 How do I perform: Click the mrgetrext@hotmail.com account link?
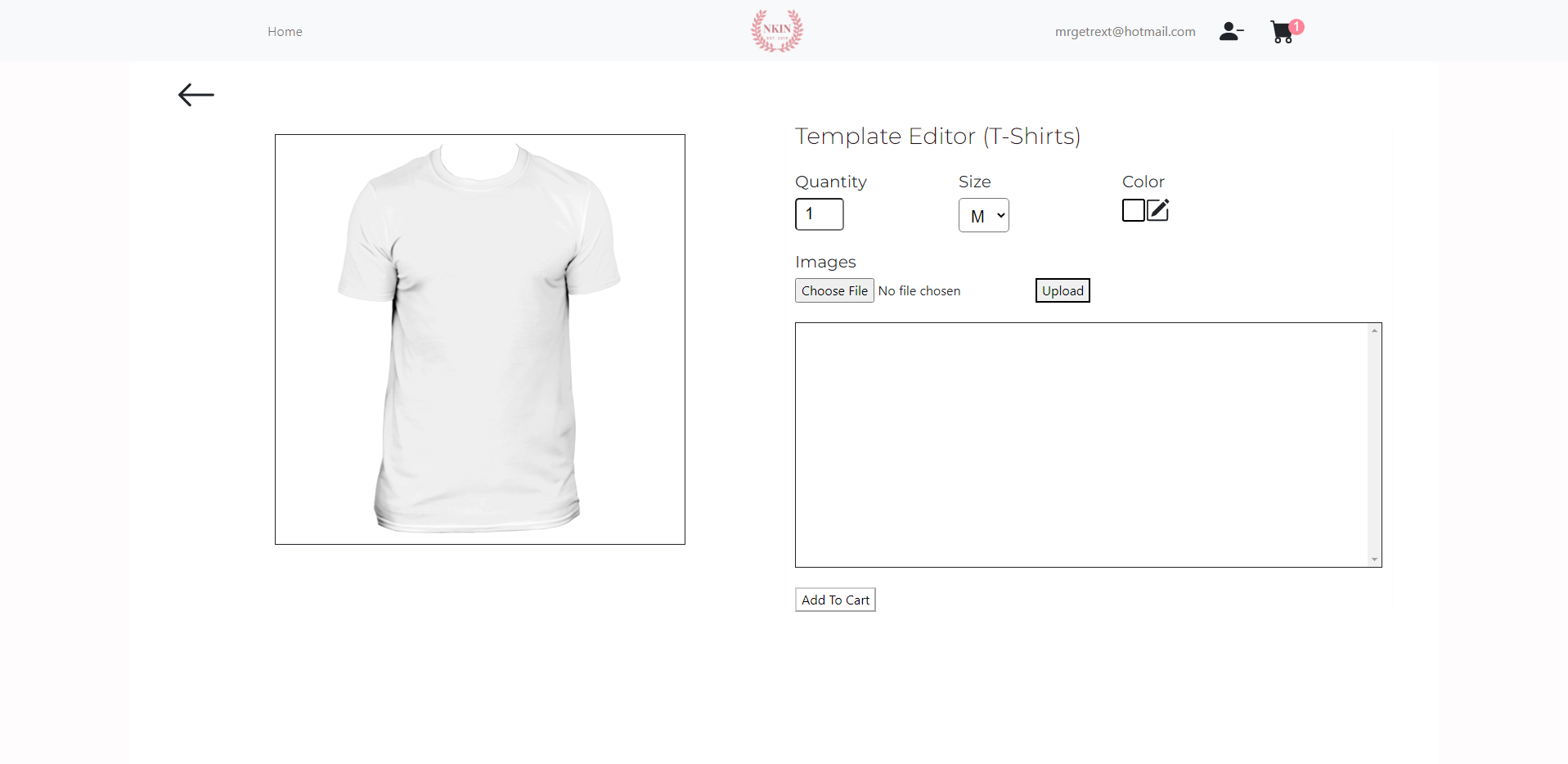click(1125, 31)
